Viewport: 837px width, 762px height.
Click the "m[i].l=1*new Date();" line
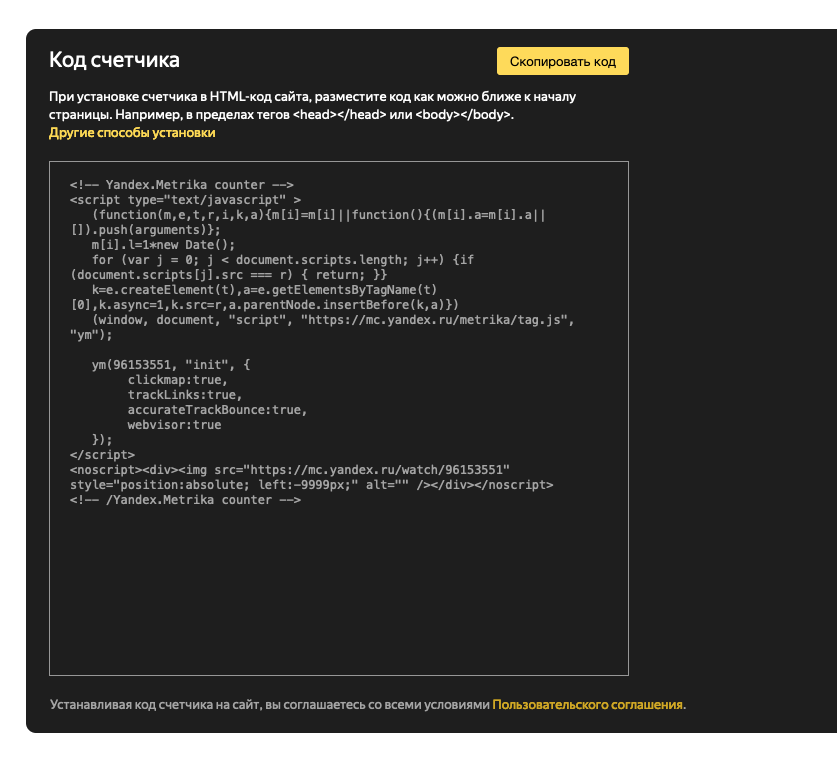point(163,245)
